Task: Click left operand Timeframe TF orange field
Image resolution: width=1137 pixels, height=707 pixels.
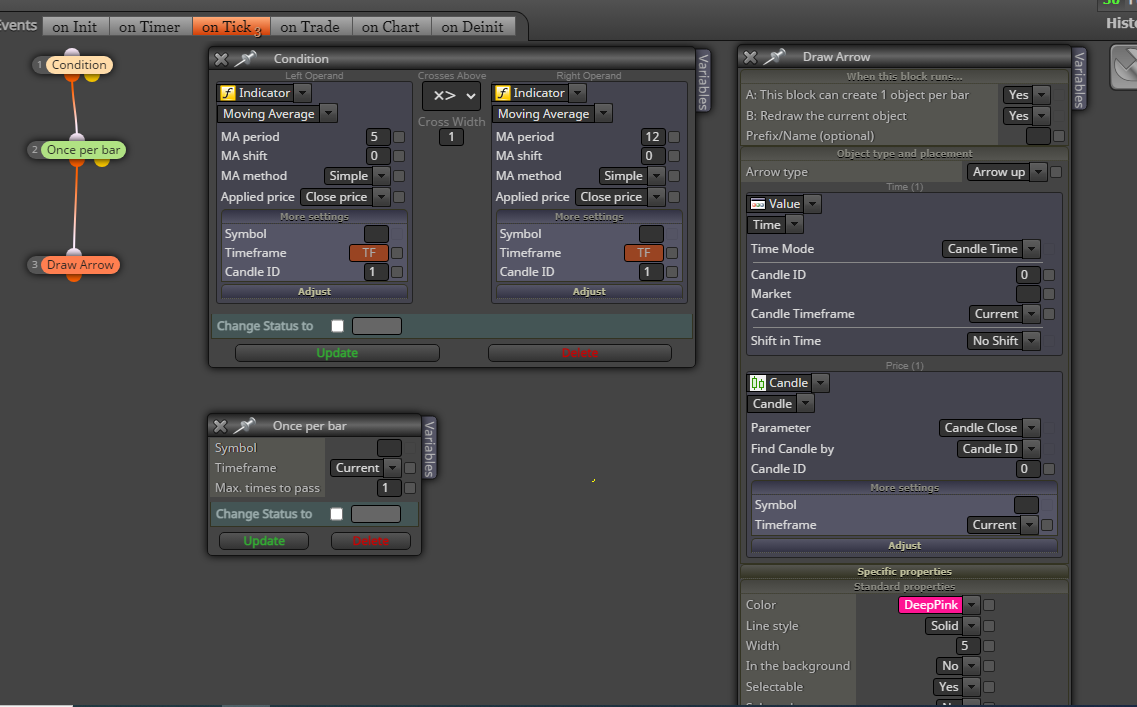Action: pos(369,253)
